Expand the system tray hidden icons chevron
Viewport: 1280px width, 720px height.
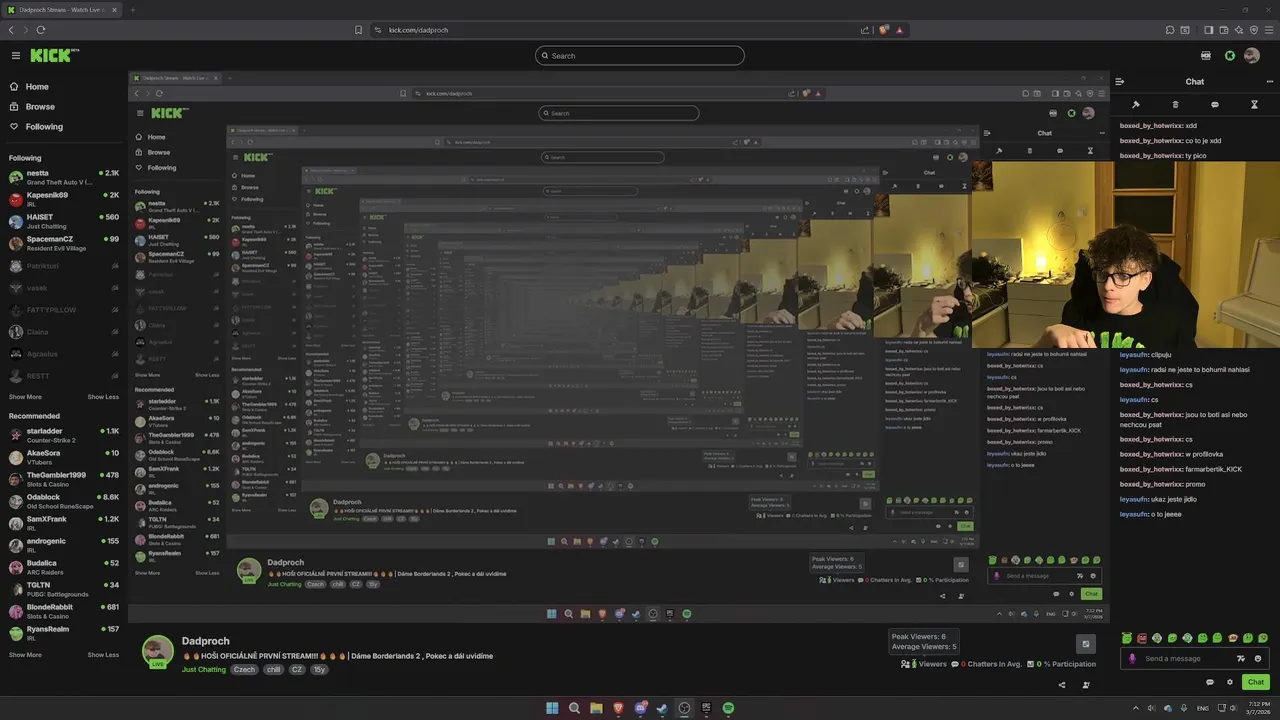pos(1138,708)
